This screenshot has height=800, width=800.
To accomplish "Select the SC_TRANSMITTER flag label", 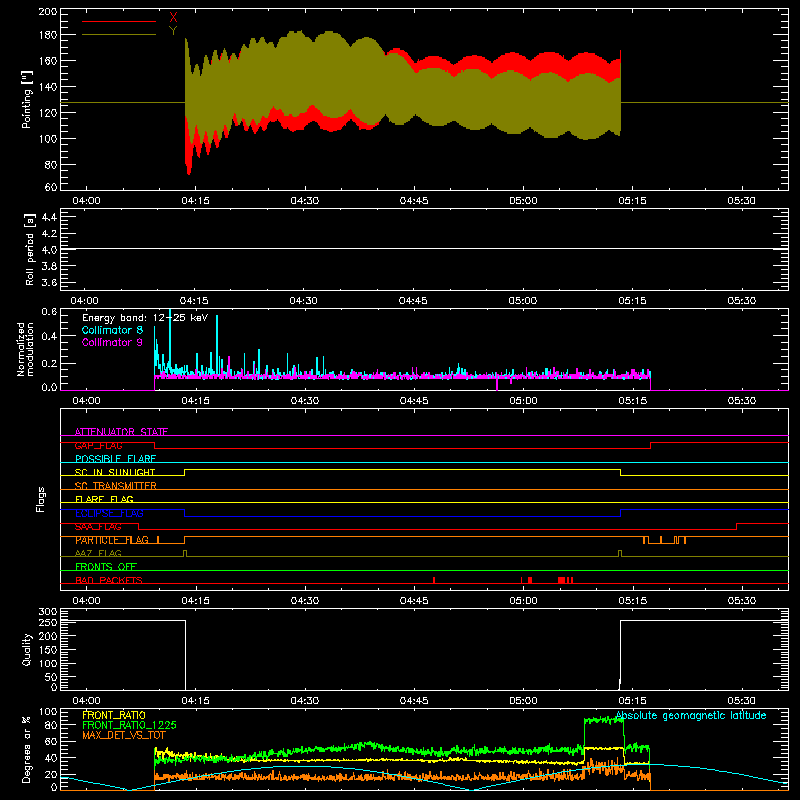I will [x=116, y=486].
